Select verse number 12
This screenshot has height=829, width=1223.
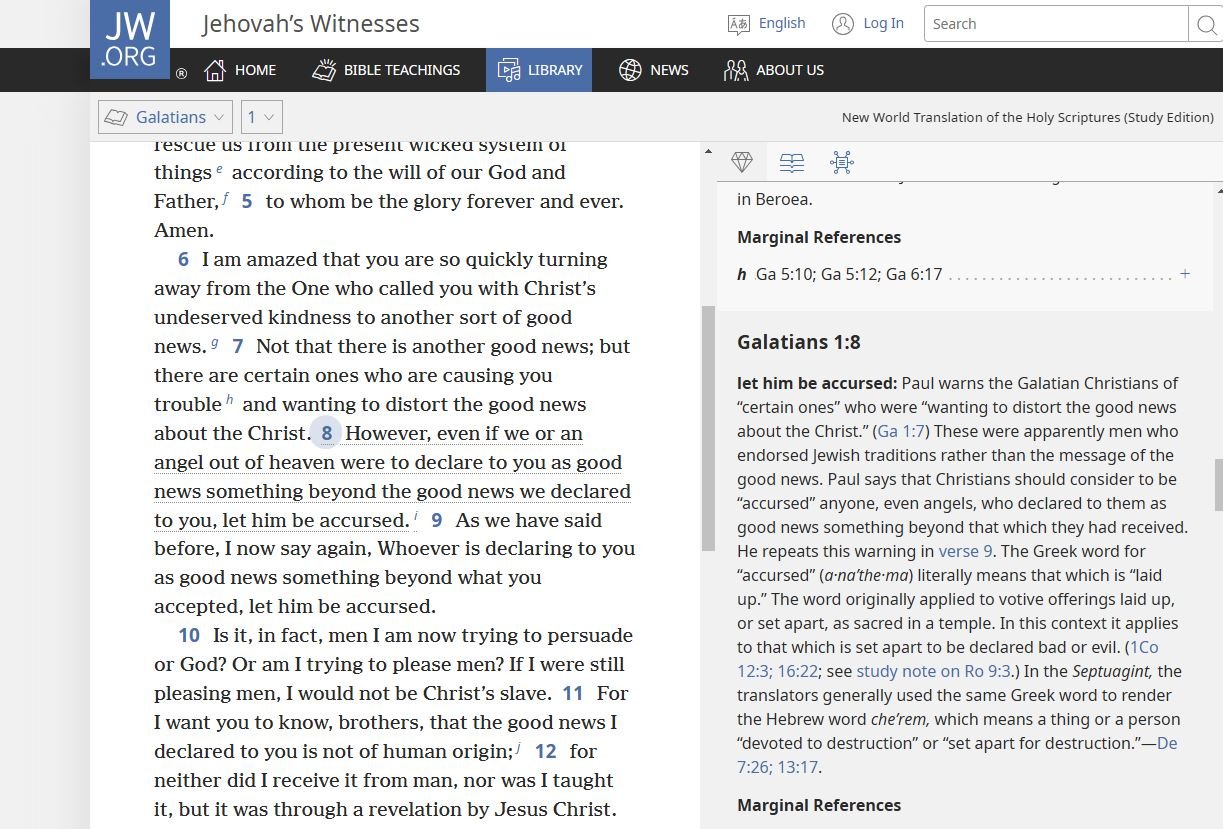546,751
